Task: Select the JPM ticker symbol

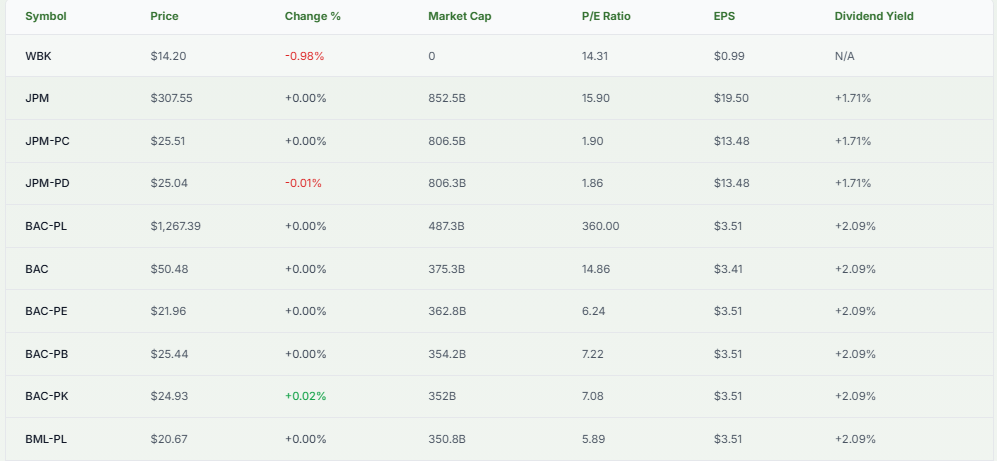Action: pyautogui.click(x=37, y=98)
